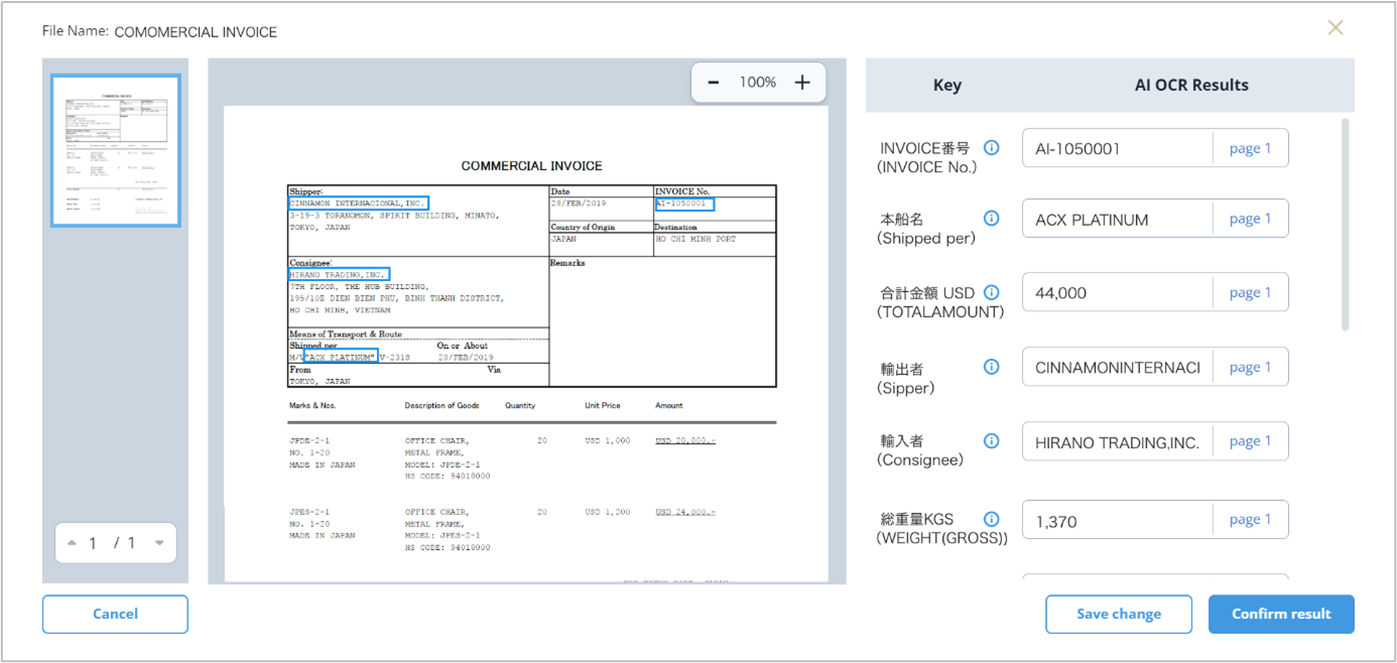Go to previous page with up arrow
The width and height of the screenshot is (1397, 663).
(72, 543)
